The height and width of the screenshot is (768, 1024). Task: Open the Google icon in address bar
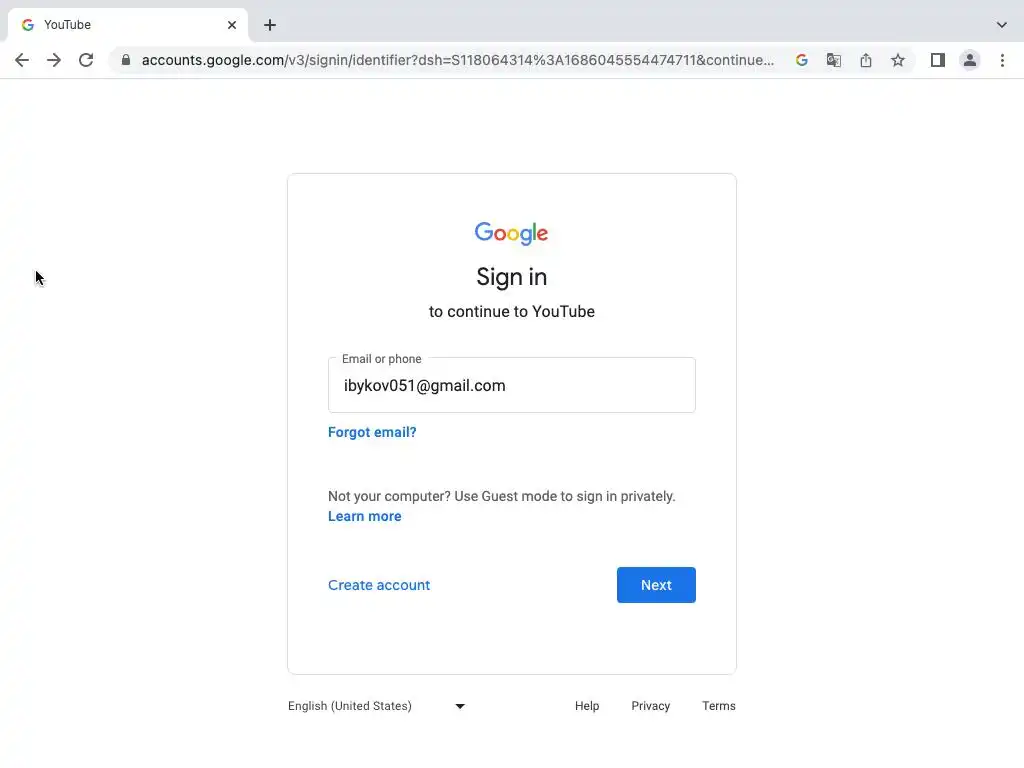(801, 60)
